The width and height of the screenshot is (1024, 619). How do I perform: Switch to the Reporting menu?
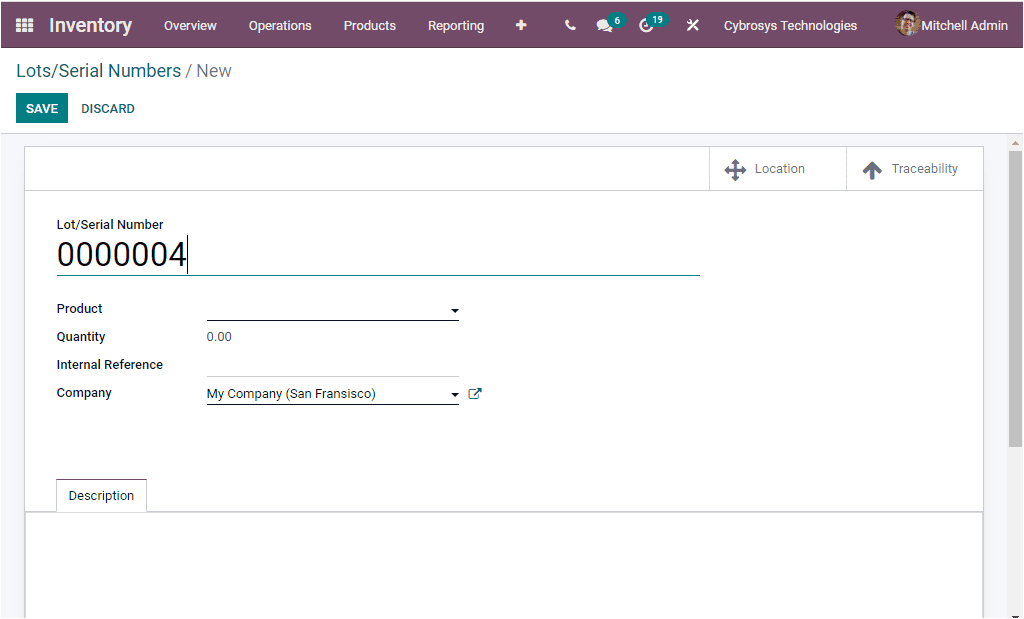point(456,26)
